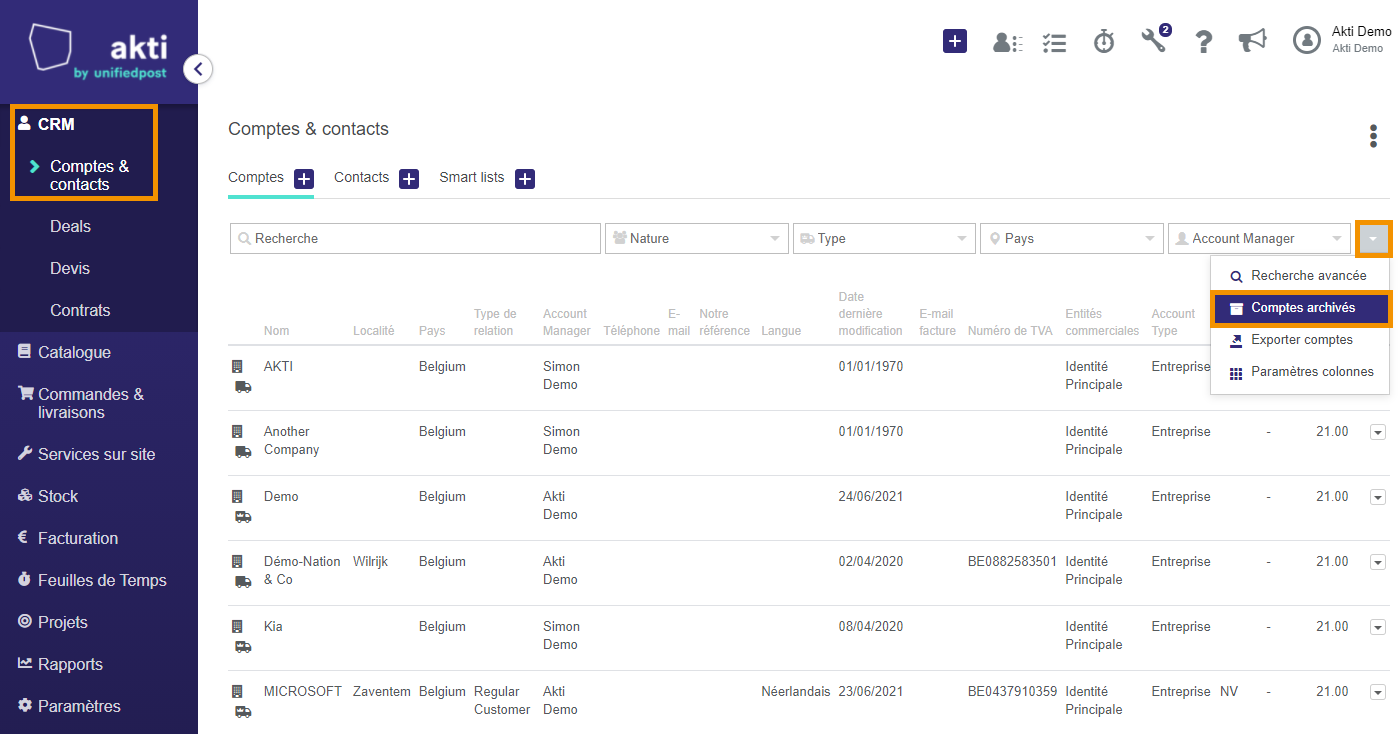Select Recherche avancée from the menu
1399x734 pixels.
(x=1301, y=276)
